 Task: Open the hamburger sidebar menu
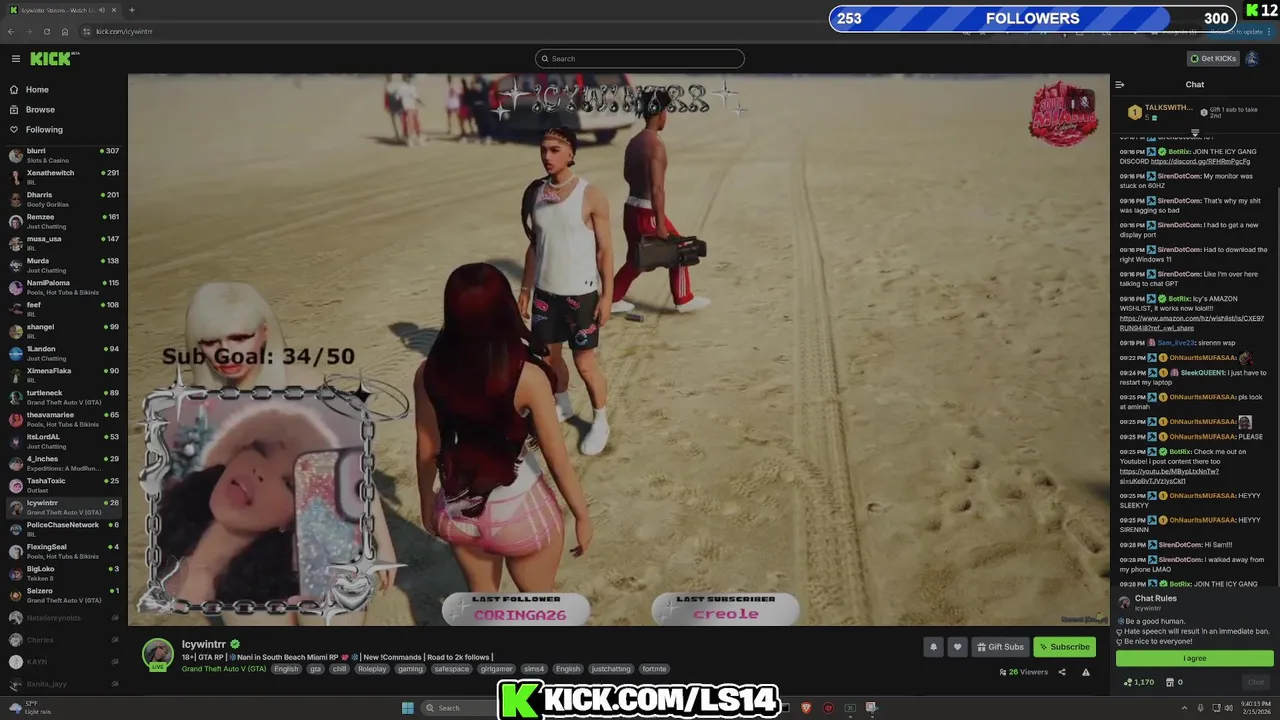tap(15, 59)
